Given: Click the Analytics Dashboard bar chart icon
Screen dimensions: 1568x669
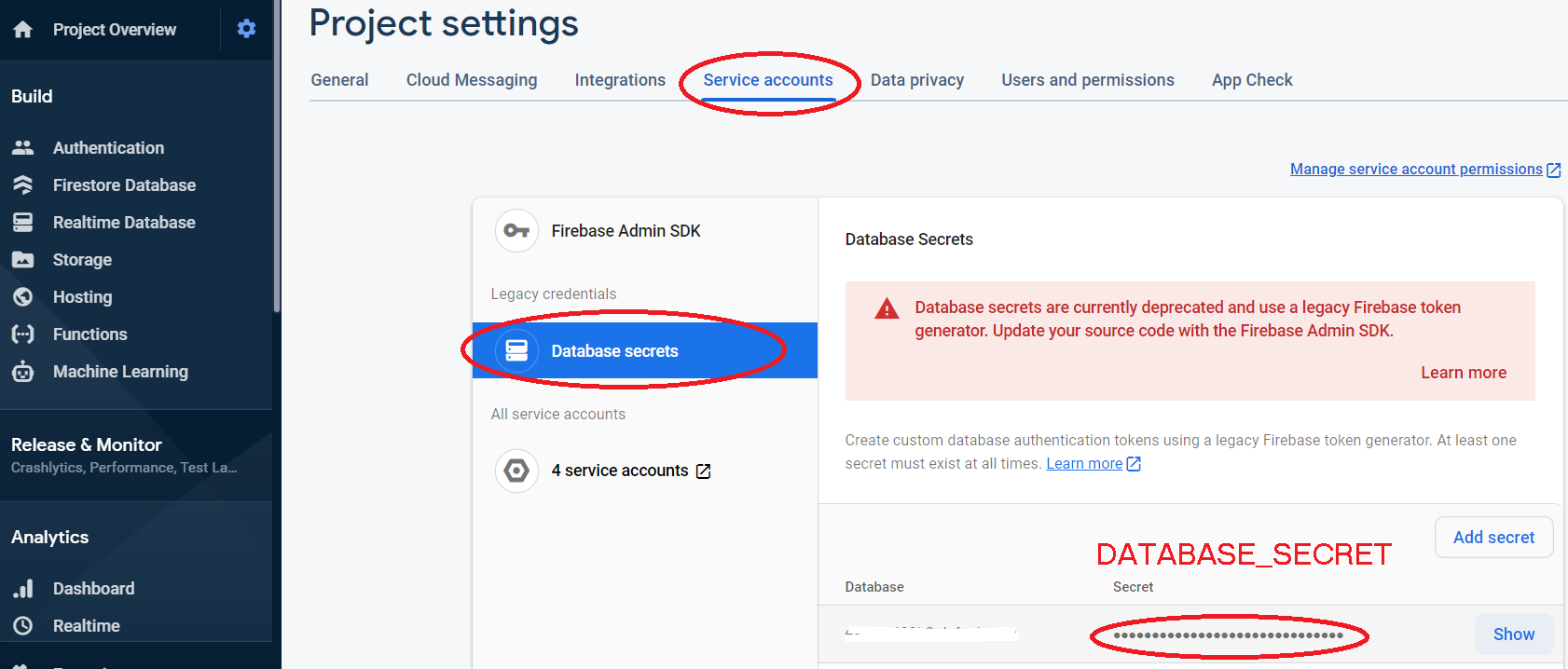Looking at the screenshot, I should pyautogui.click(x=23, y=588).
